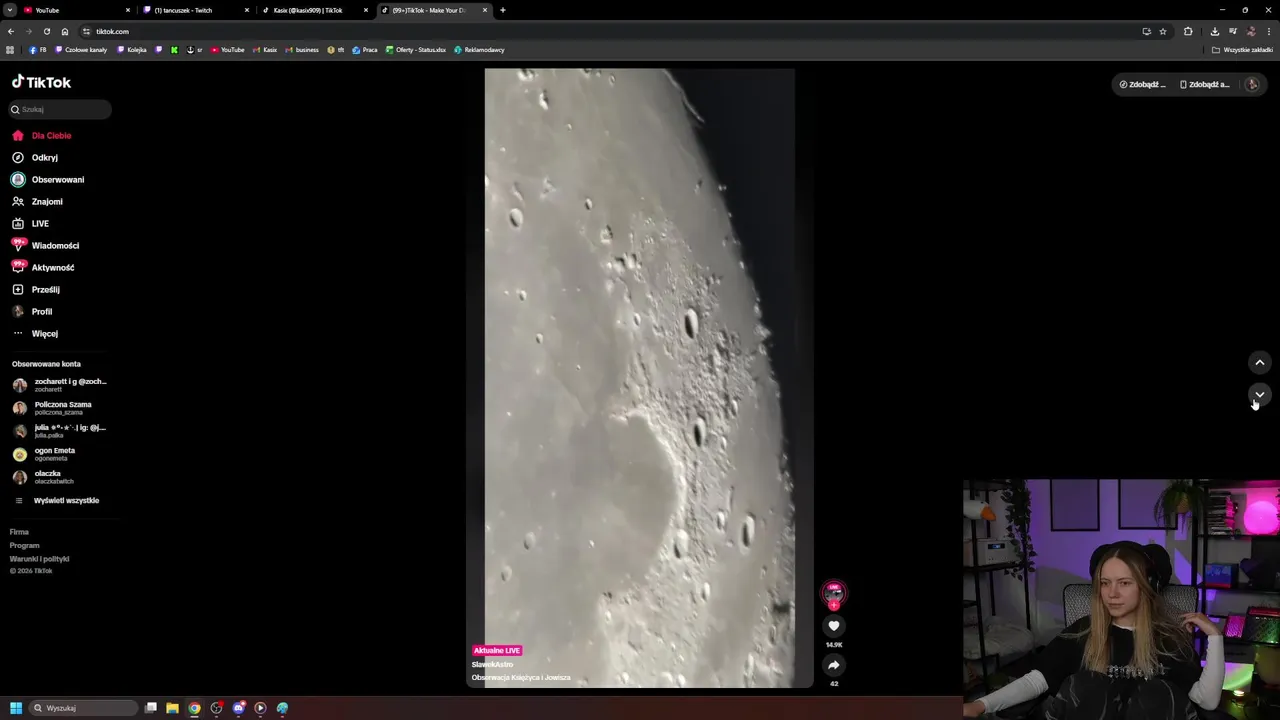Open Wszystkie zakładki folder

(x=1242, y=50)
